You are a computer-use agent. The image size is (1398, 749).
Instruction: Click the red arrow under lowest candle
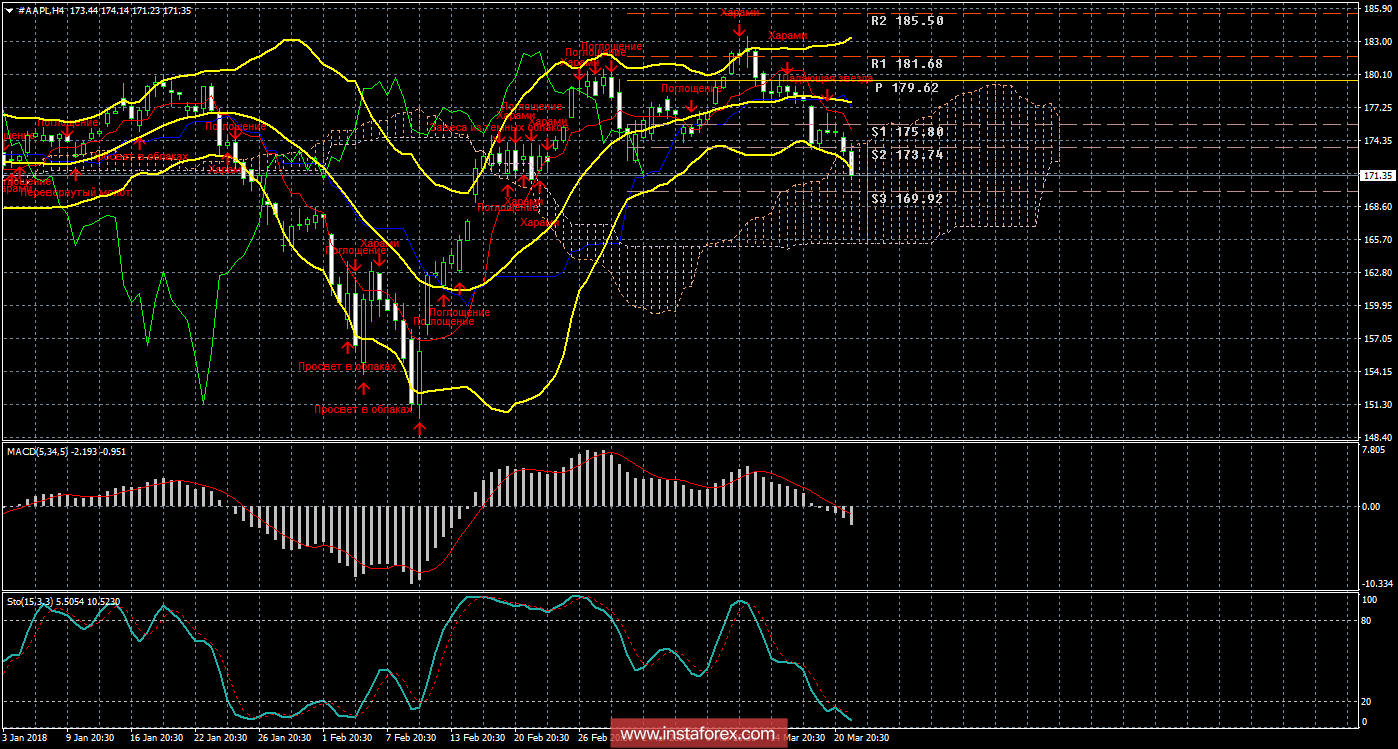(x=420, y=428)
